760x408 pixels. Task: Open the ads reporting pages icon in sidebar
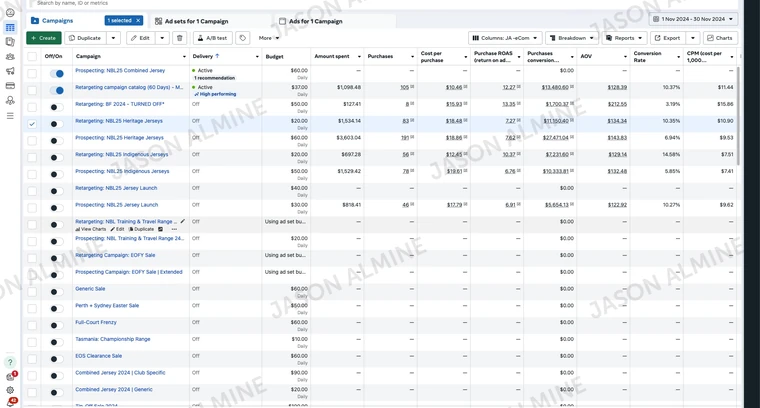[x=10, y=42]
